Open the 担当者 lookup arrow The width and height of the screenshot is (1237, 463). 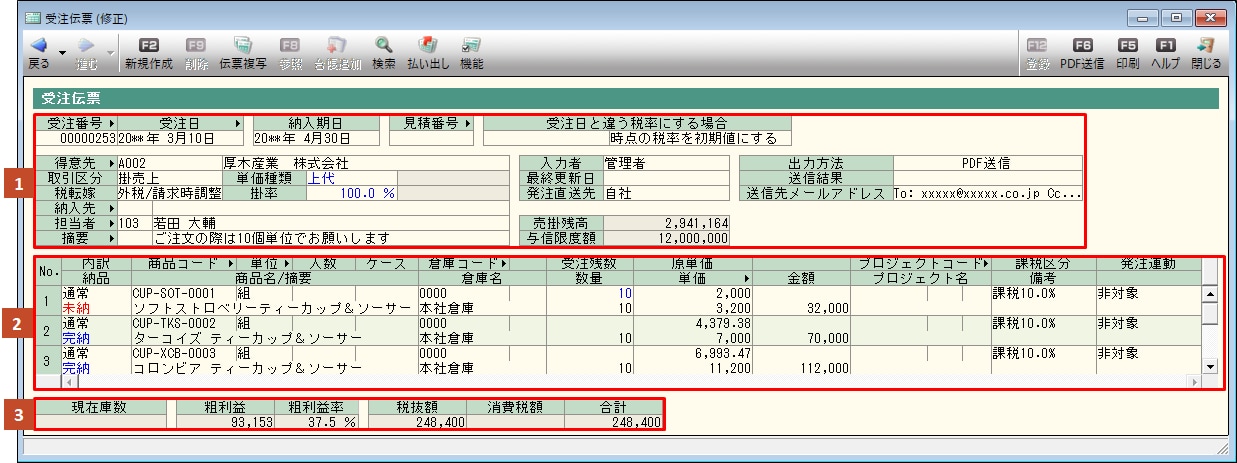(110, 223)
